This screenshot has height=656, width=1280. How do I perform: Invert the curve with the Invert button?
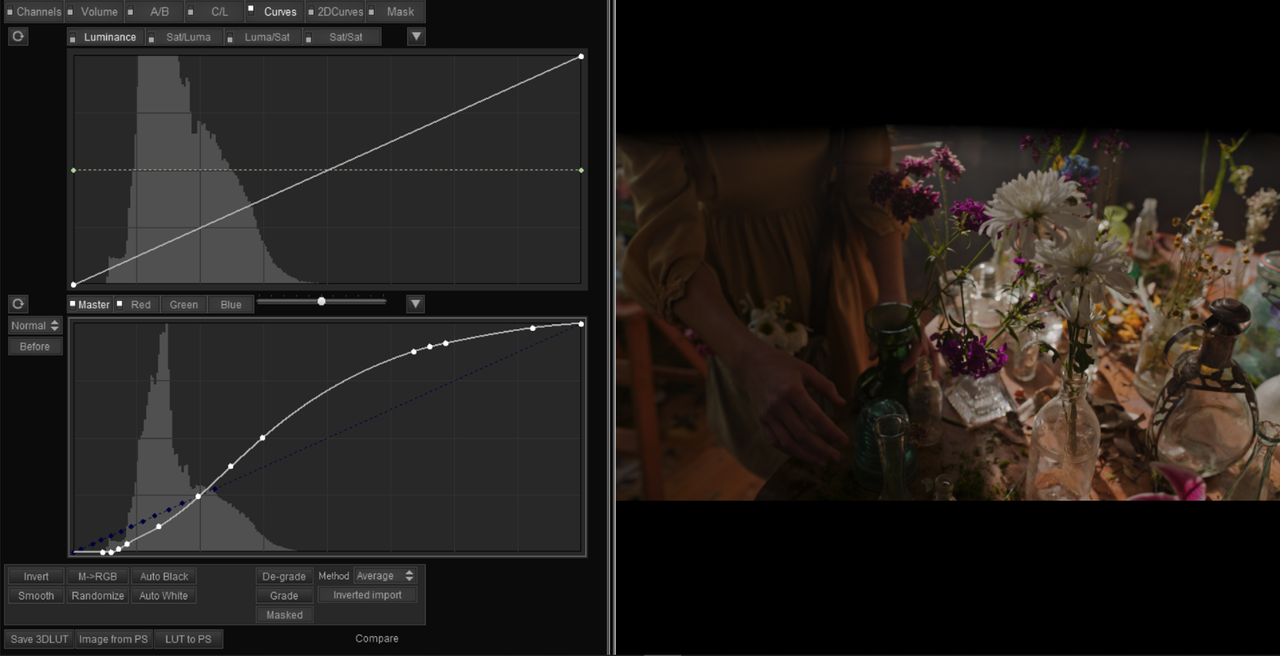click(36, 576)
